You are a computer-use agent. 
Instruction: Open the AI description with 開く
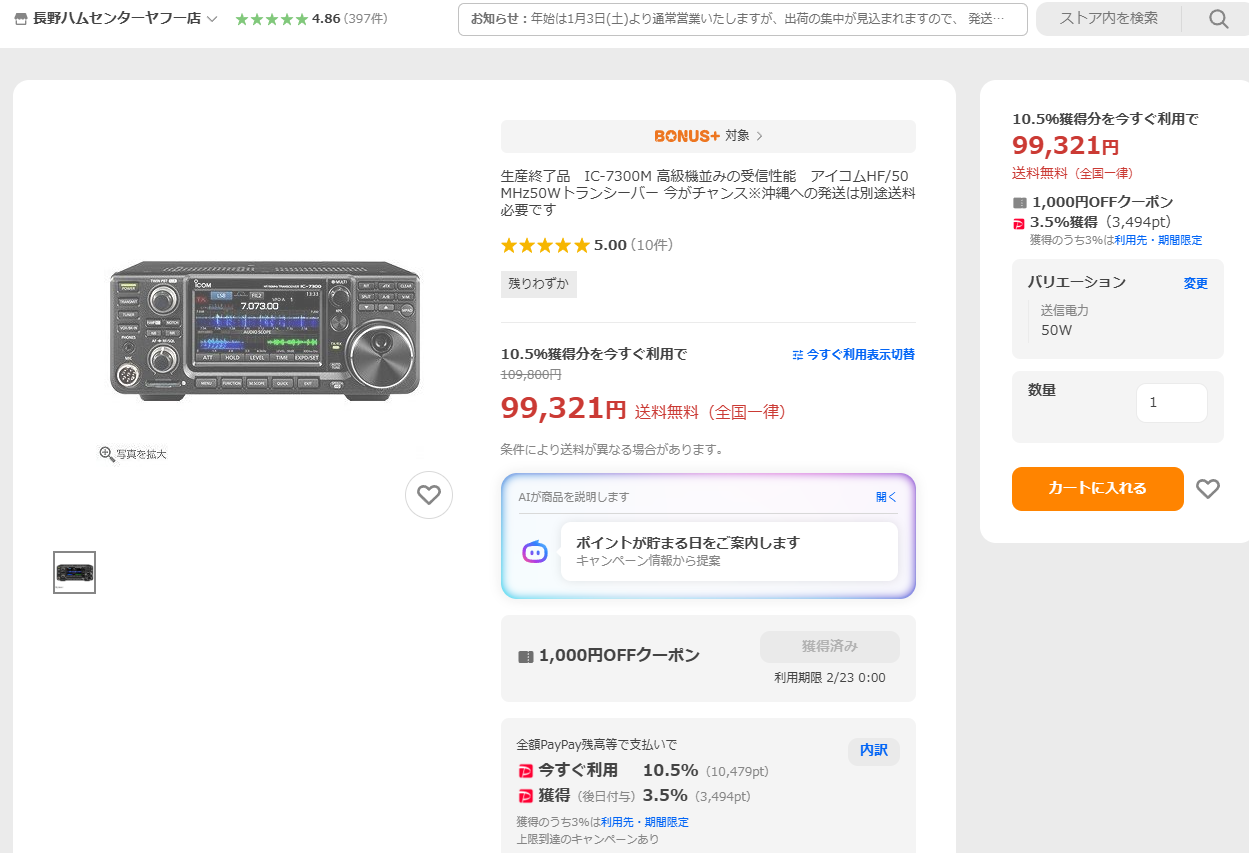pos(886,497)
